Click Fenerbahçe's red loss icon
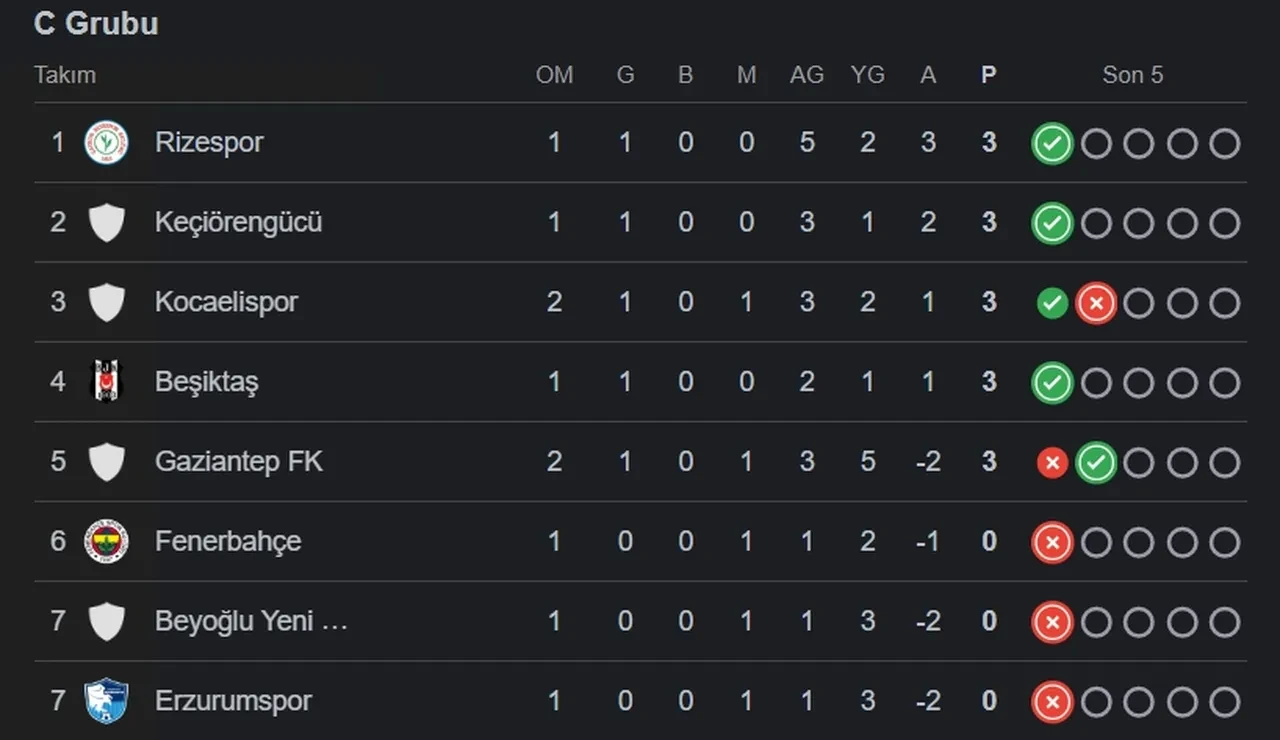1280x740 pixels. (1052, 543)
